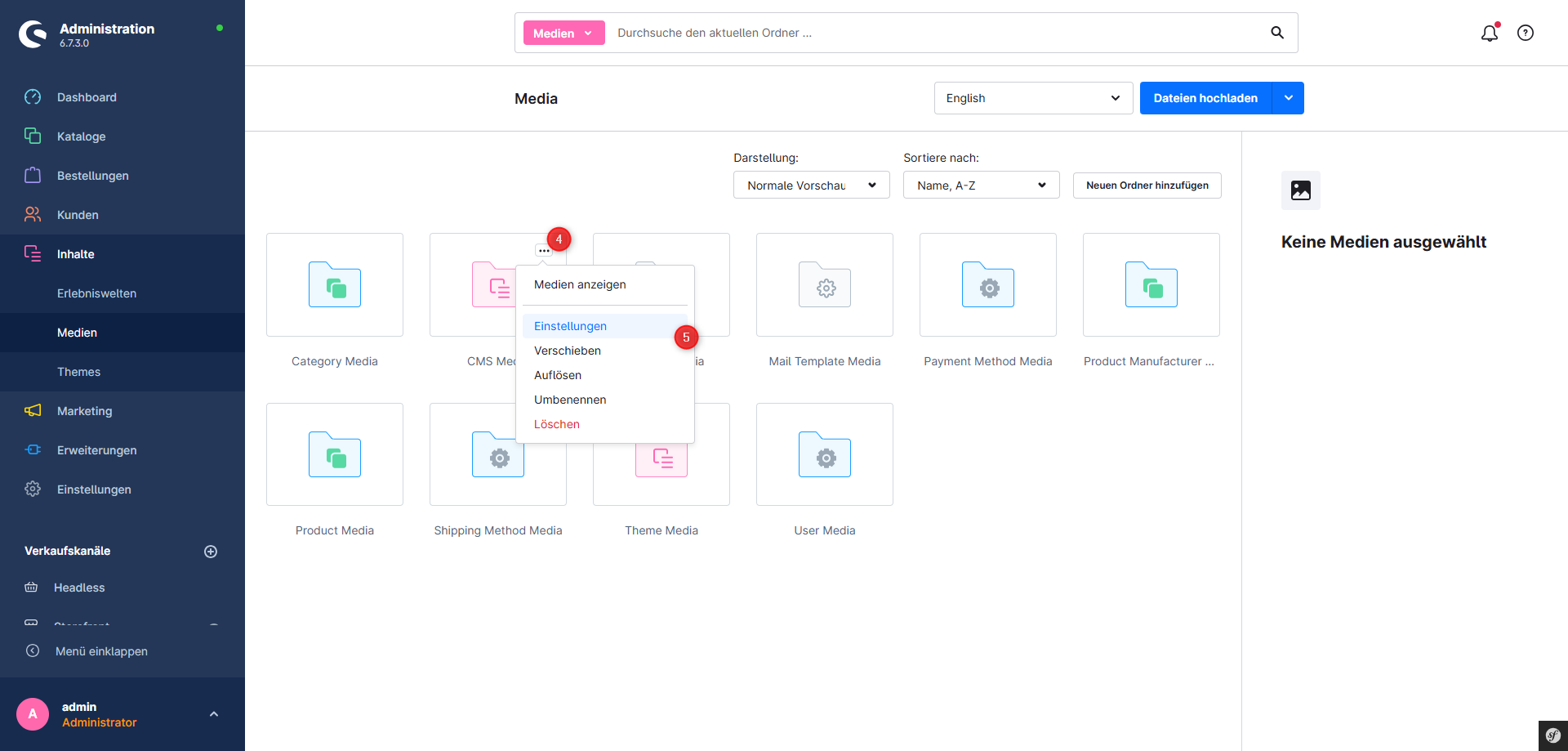Click the Menü einklappen arrow icon
The image size is (1568, 751).
33,650
